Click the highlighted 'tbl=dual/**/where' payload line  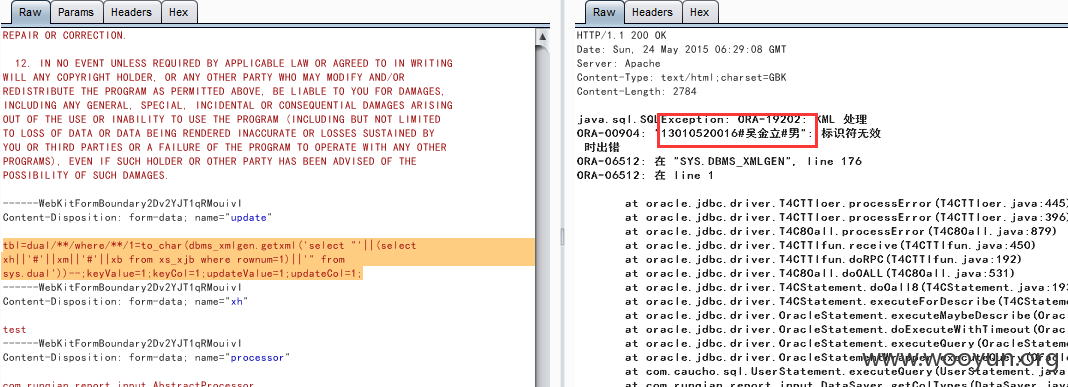click(209, 245)
